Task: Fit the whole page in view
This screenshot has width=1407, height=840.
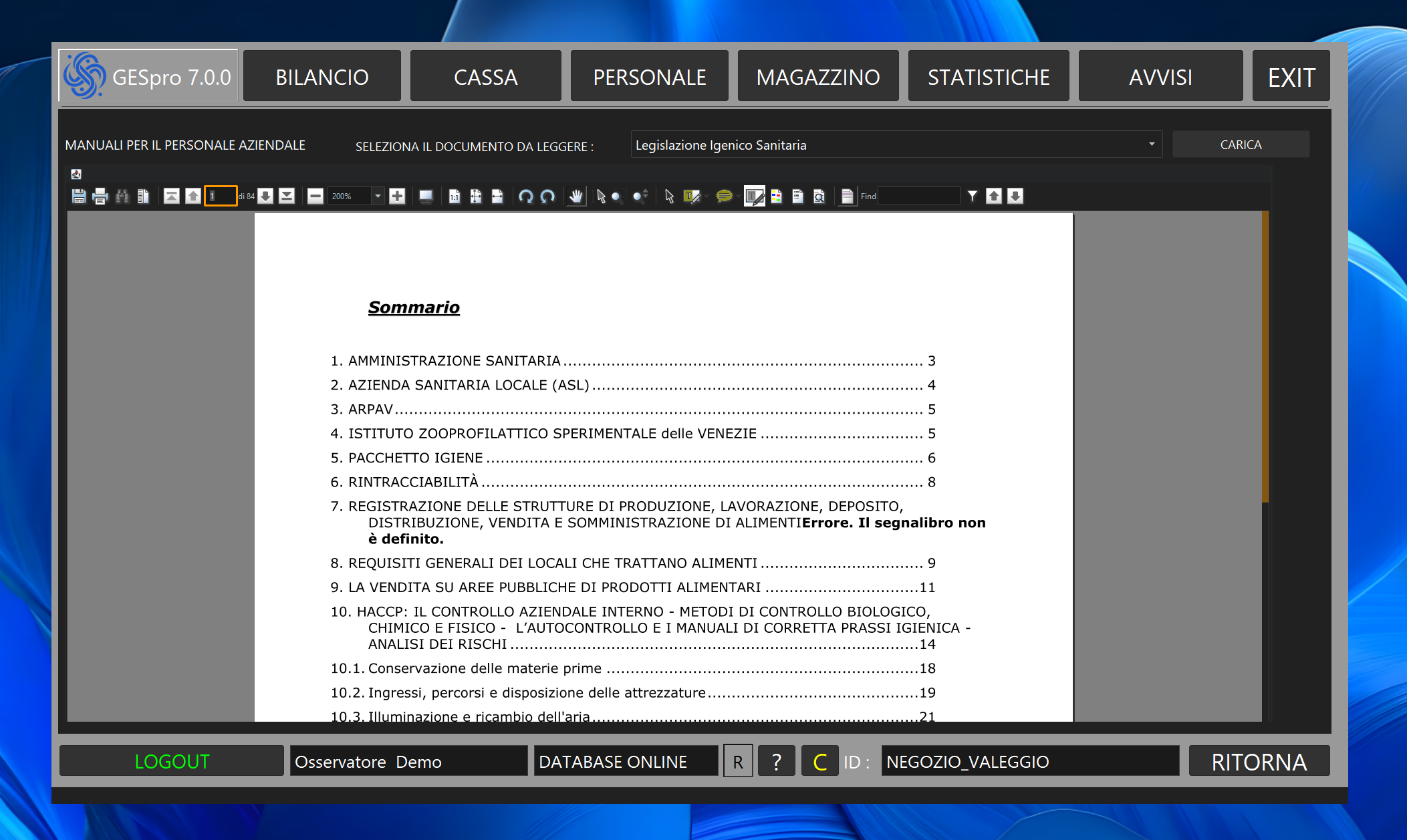Action: point(476,196)
